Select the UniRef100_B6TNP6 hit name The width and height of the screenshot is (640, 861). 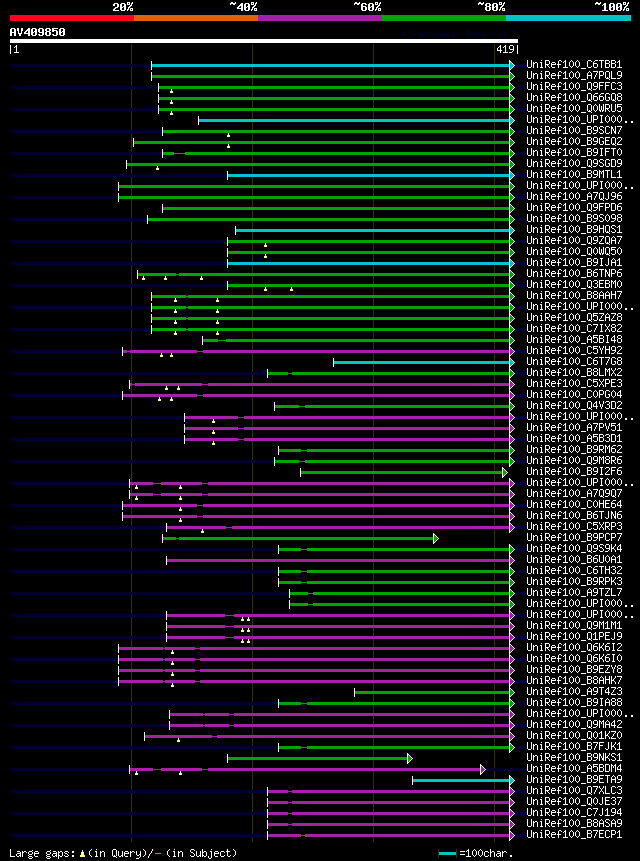click(x=574, y=273)
